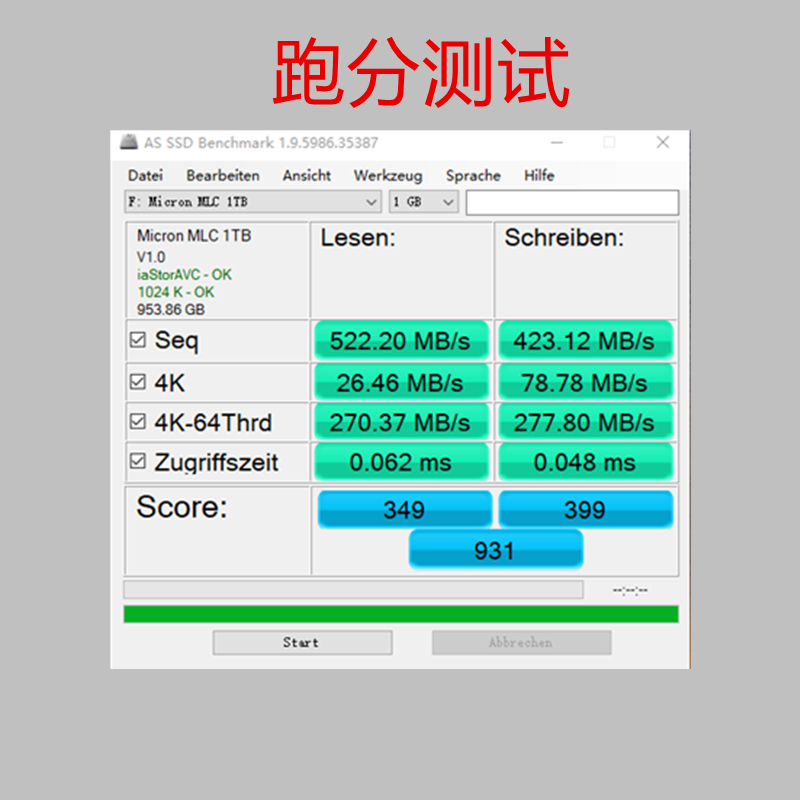Viewport: 800px width, 800px height.
Task: Expand the 1 GB test size dropdown
Action: (423, 202)
